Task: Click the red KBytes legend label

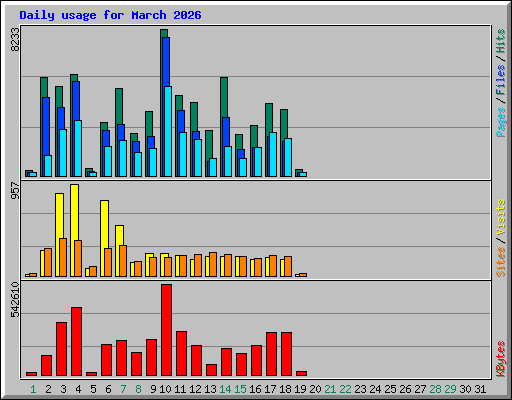Action: pyautogui.click(x=500, y=359)
